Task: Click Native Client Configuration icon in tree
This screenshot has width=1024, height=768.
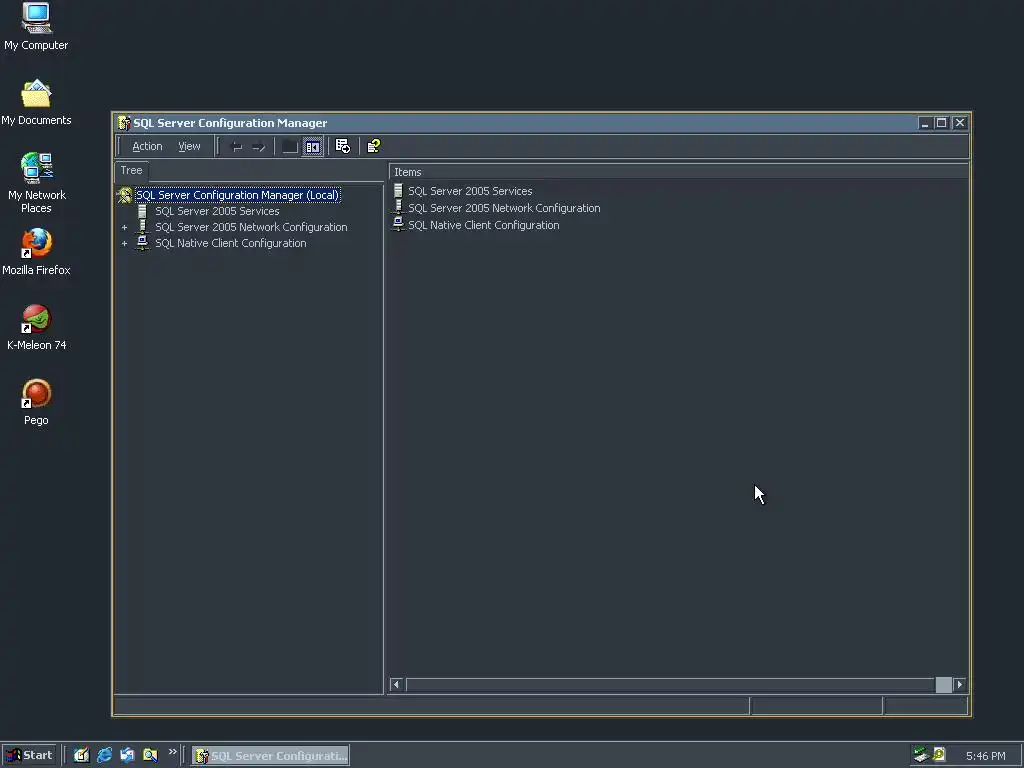Action: click(x=142, y=242)
